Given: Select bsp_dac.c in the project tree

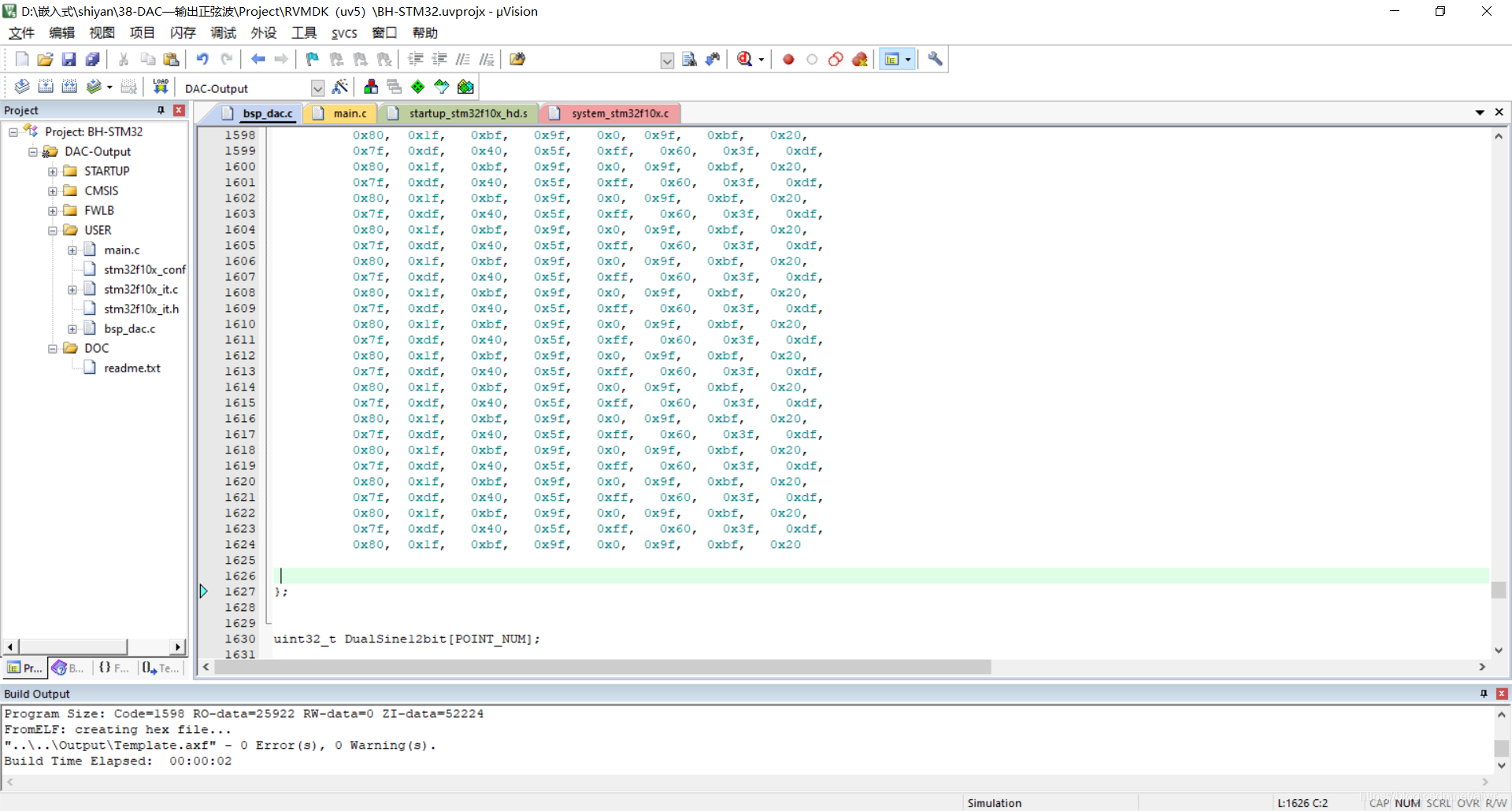Looking at the screenshot, I should 130,329.
